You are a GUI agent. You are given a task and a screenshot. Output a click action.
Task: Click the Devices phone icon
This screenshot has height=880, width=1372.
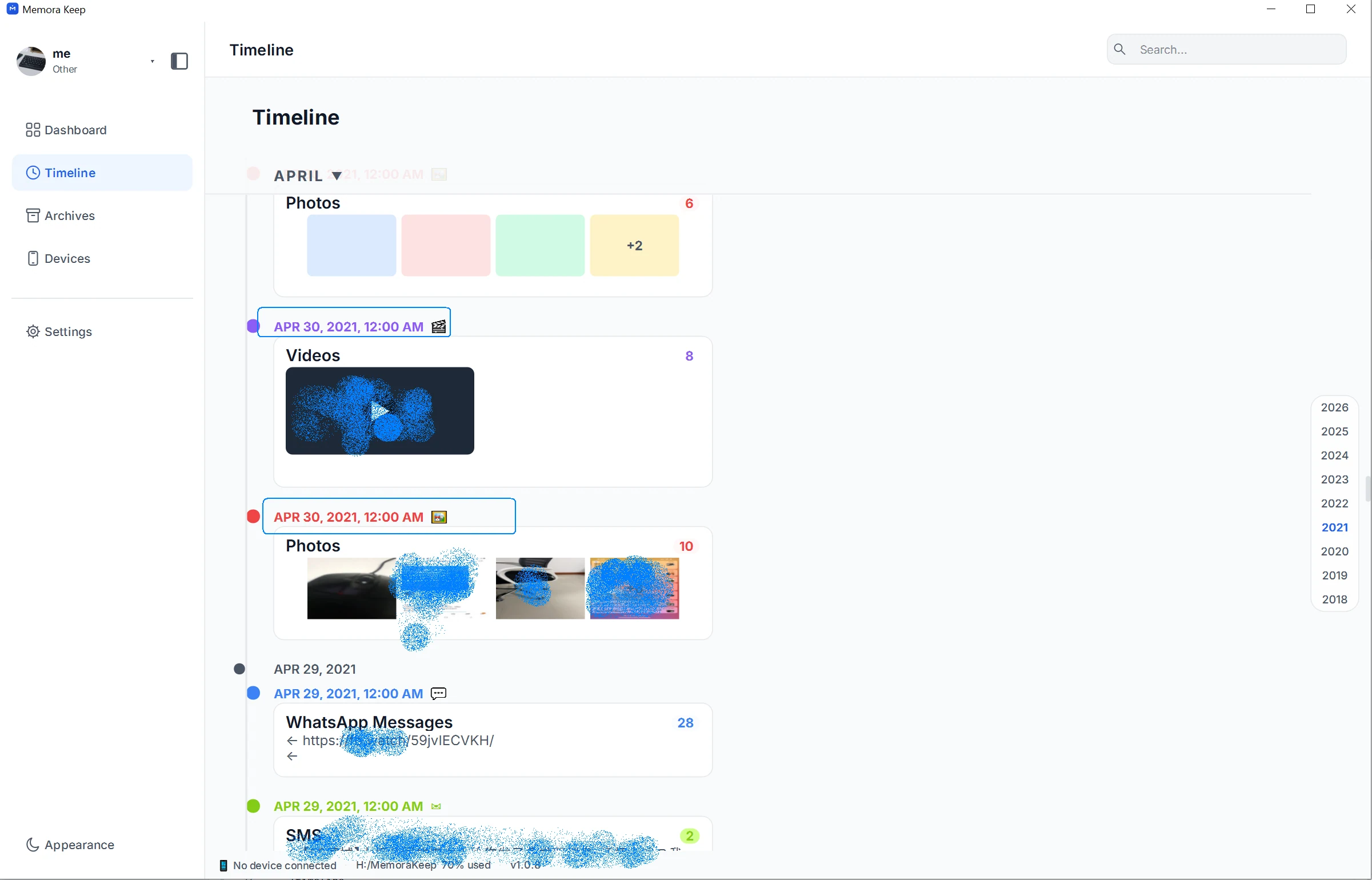[33, 258]
